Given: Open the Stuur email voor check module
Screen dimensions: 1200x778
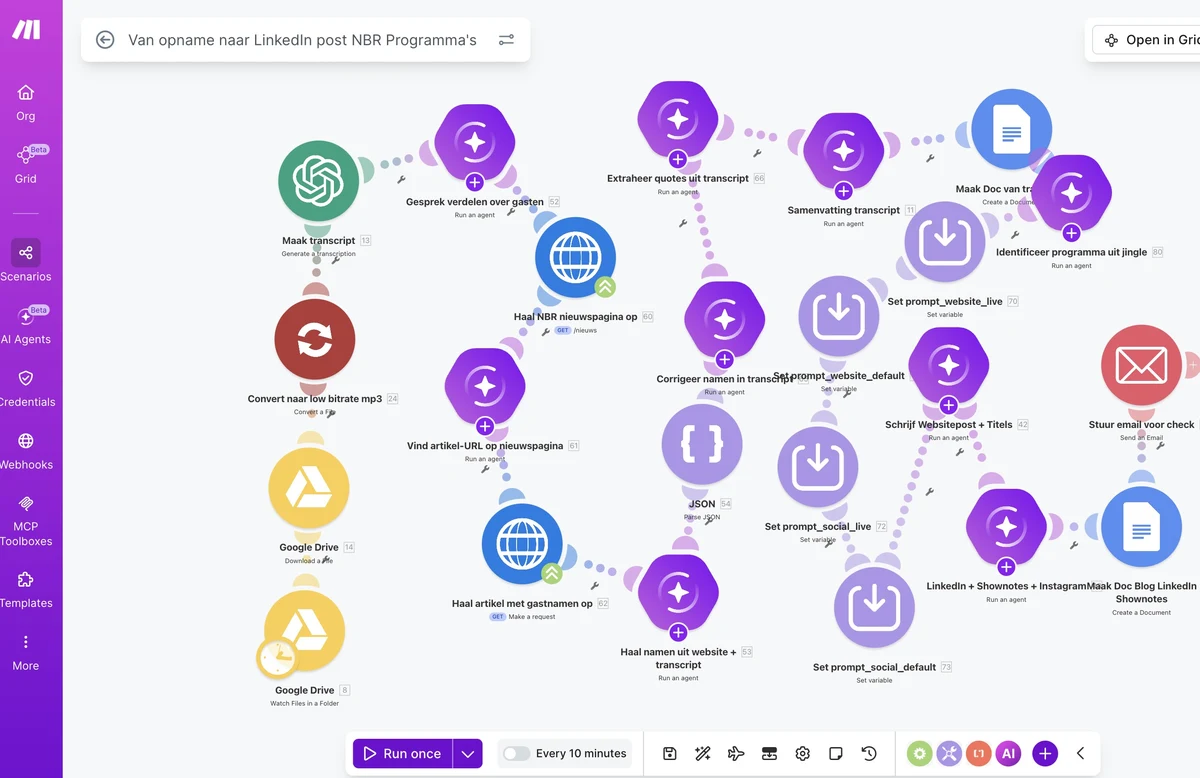Looking at the screenshot, I should [1142, 365].
